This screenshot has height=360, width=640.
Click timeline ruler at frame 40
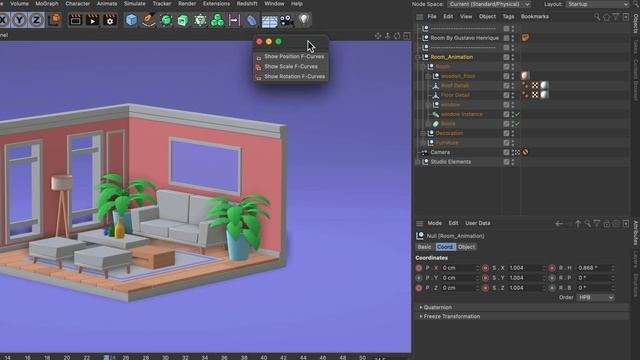(x=264, y=357)
